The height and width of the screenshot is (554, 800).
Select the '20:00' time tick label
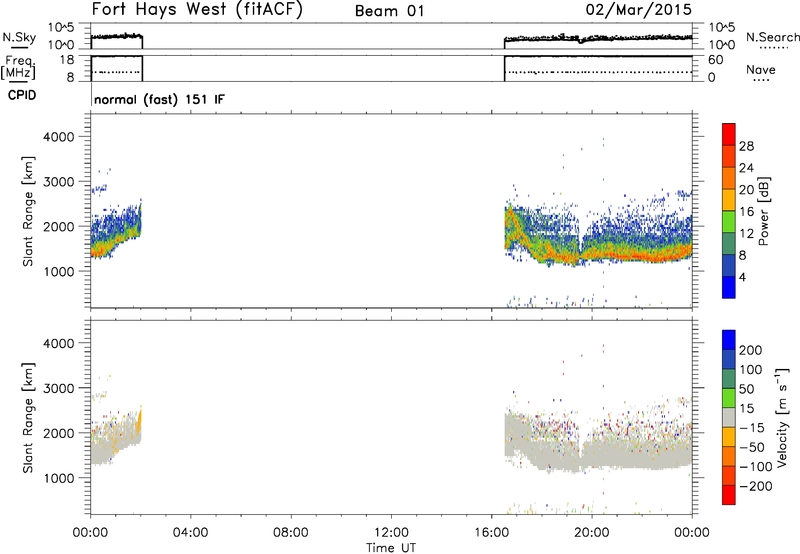pos(591,533)
